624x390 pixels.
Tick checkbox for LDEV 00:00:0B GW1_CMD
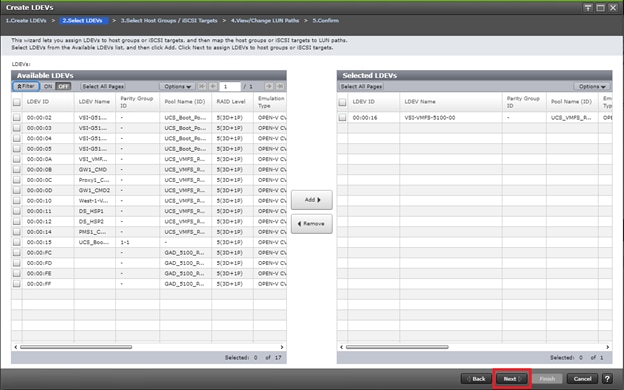pyautogui.click(x=17, y=170)
